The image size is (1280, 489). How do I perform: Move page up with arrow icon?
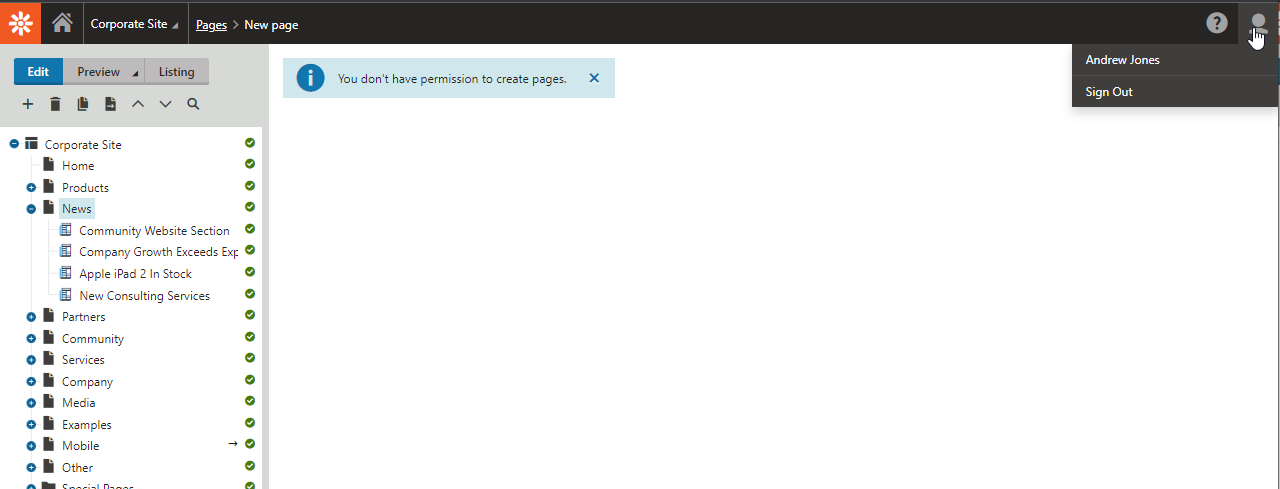point(138,104)
